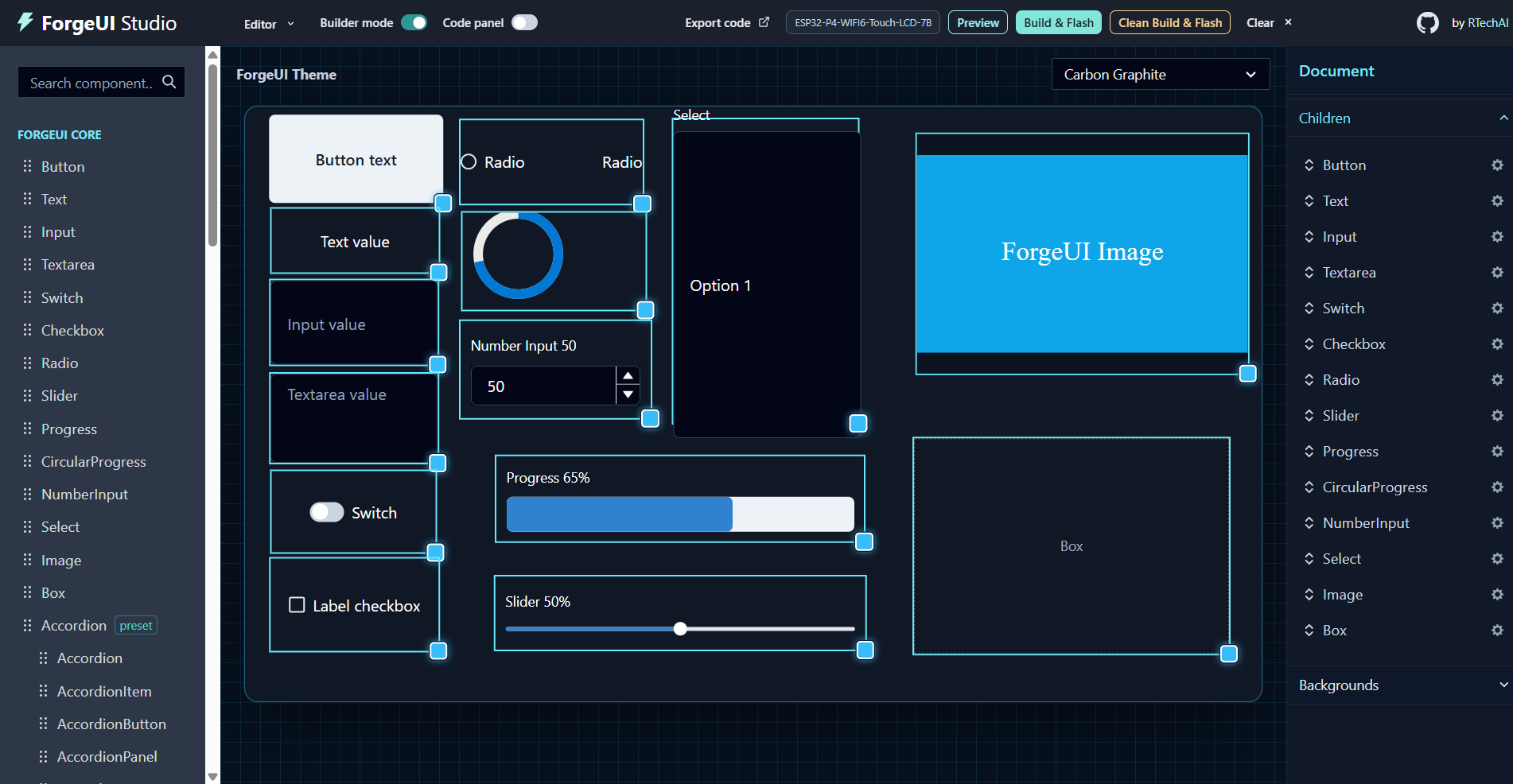Open settings gear for Textarea child
Screen dimensions: 1513x784
(x=1497, y=273)
